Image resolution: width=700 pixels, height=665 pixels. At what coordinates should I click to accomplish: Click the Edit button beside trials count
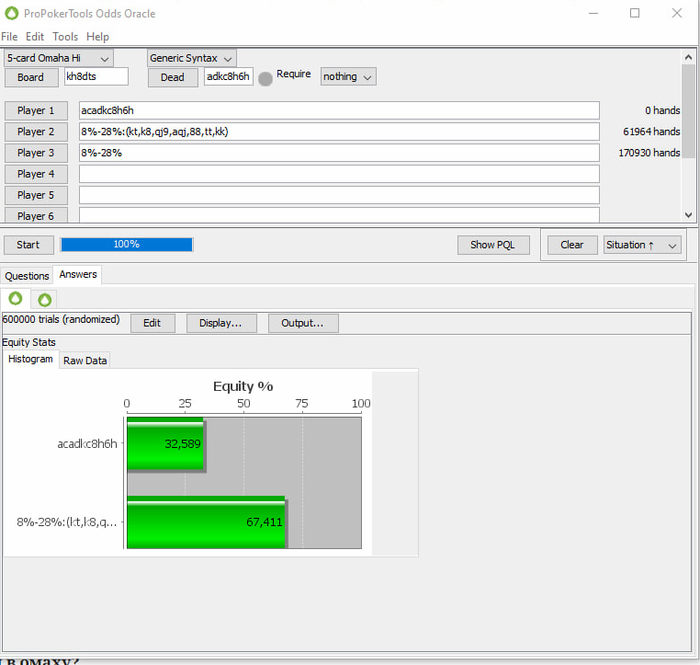pyautogui.click(x=152, y=323)
